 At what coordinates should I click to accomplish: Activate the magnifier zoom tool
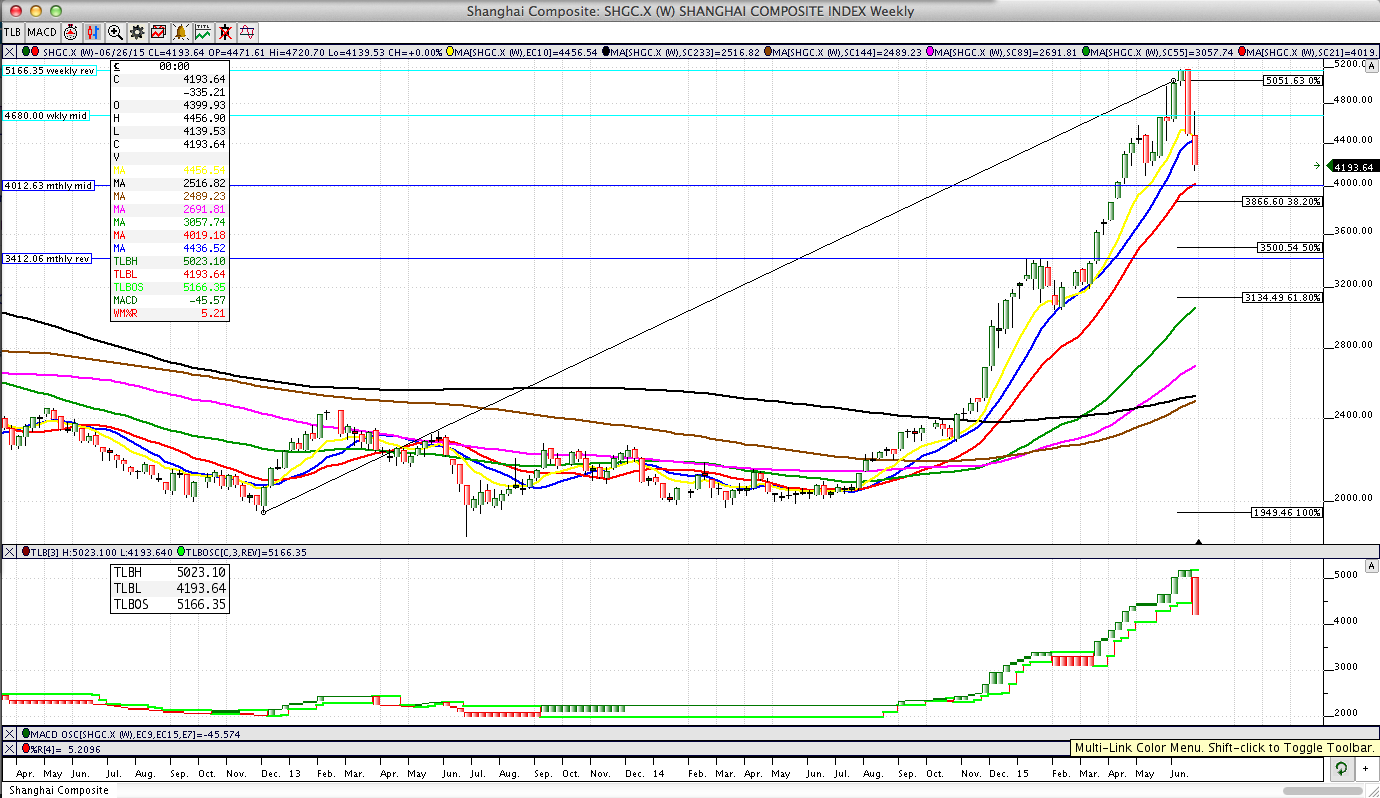pos(115,32)
